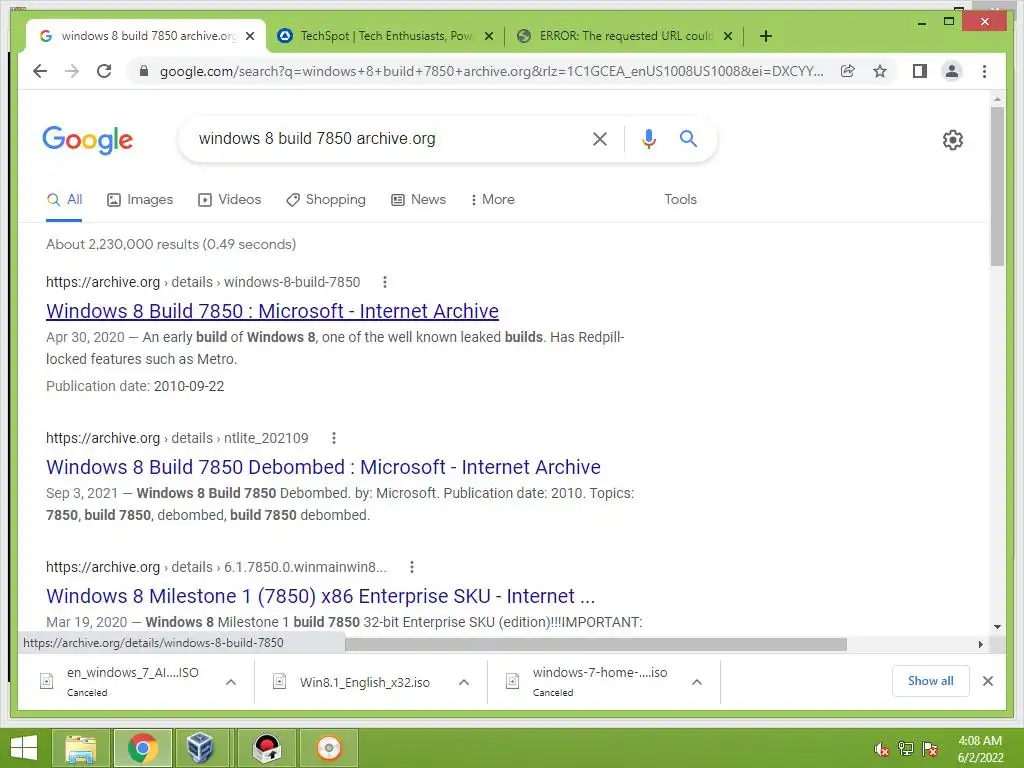Open Windows 8 Milestone 1 Enterprise link
This screenshot has width=1024, height=768.
pos(321,596)
